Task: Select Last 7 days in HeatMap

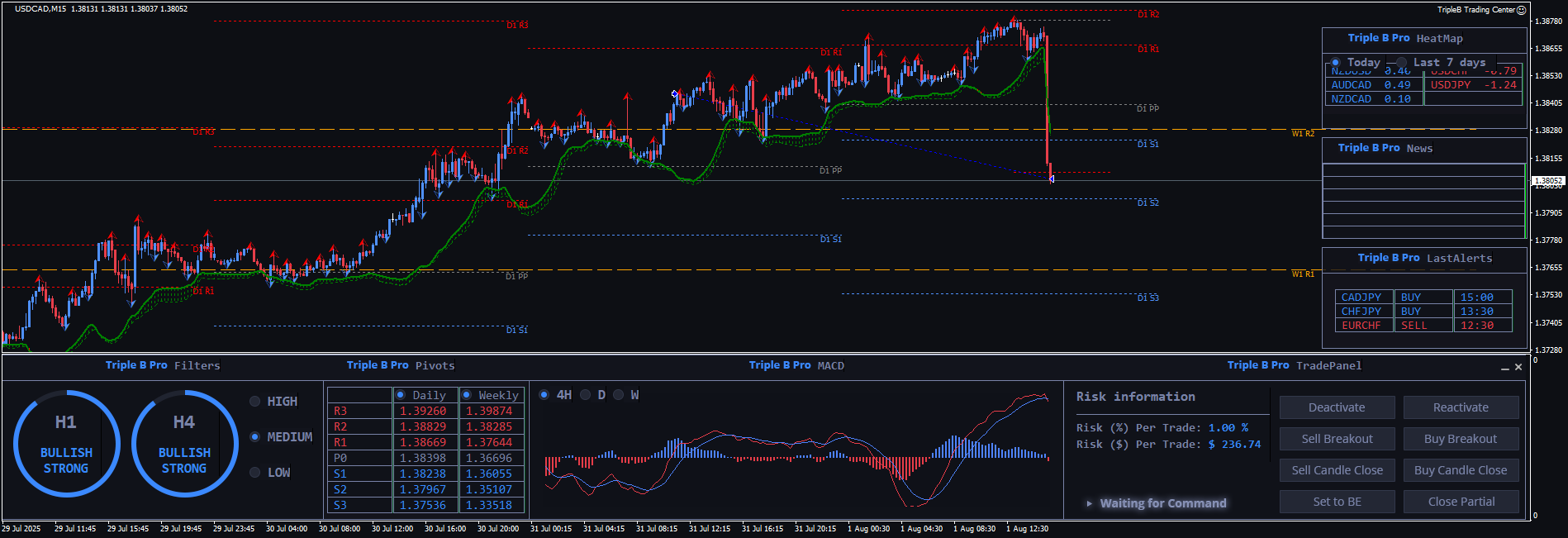Action: pos(1402,63)
